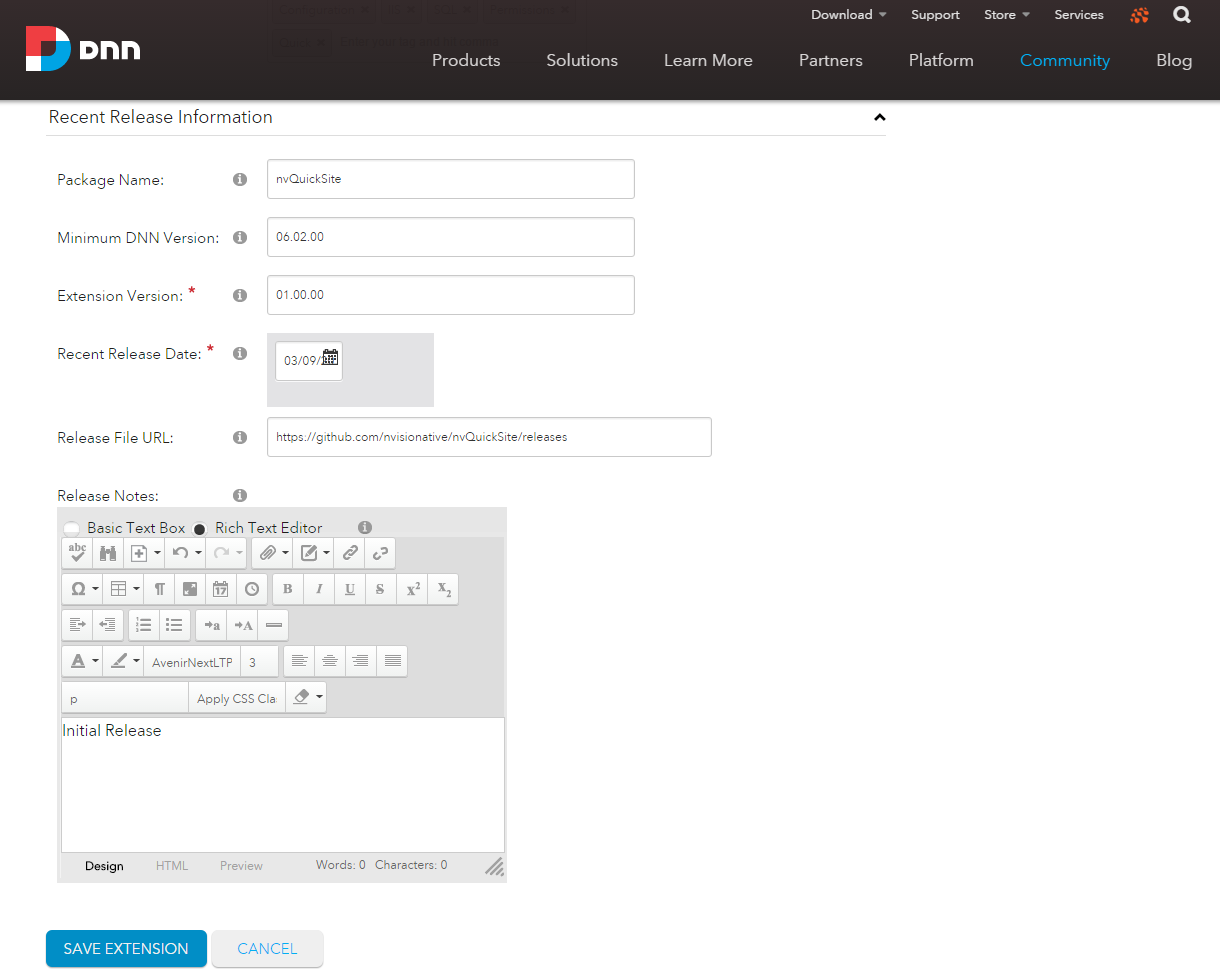The height and width of the screenshot is (977, 1220).
Task: Align text left
Action: [x=299, y=661]
